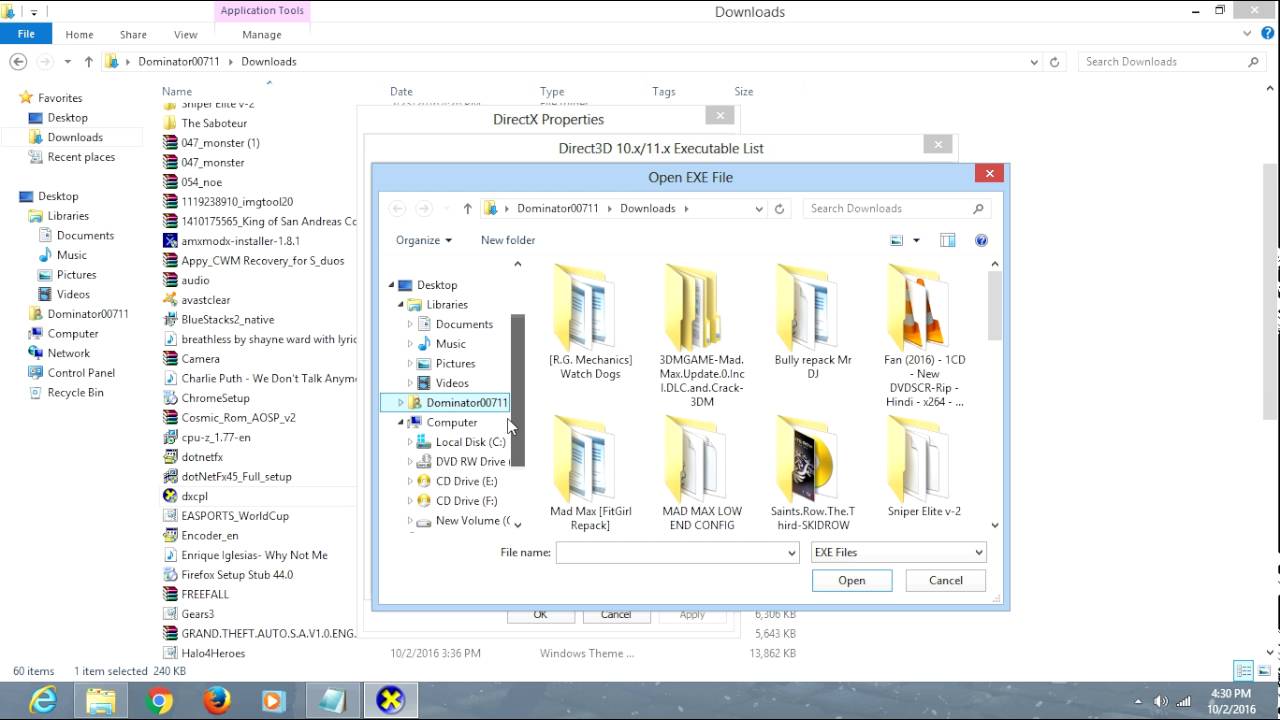Select Recycle Bin in Explorer navigation pane
Image resolution: width=1280 pixels, height=720 pixels.
tap(75, 392)
